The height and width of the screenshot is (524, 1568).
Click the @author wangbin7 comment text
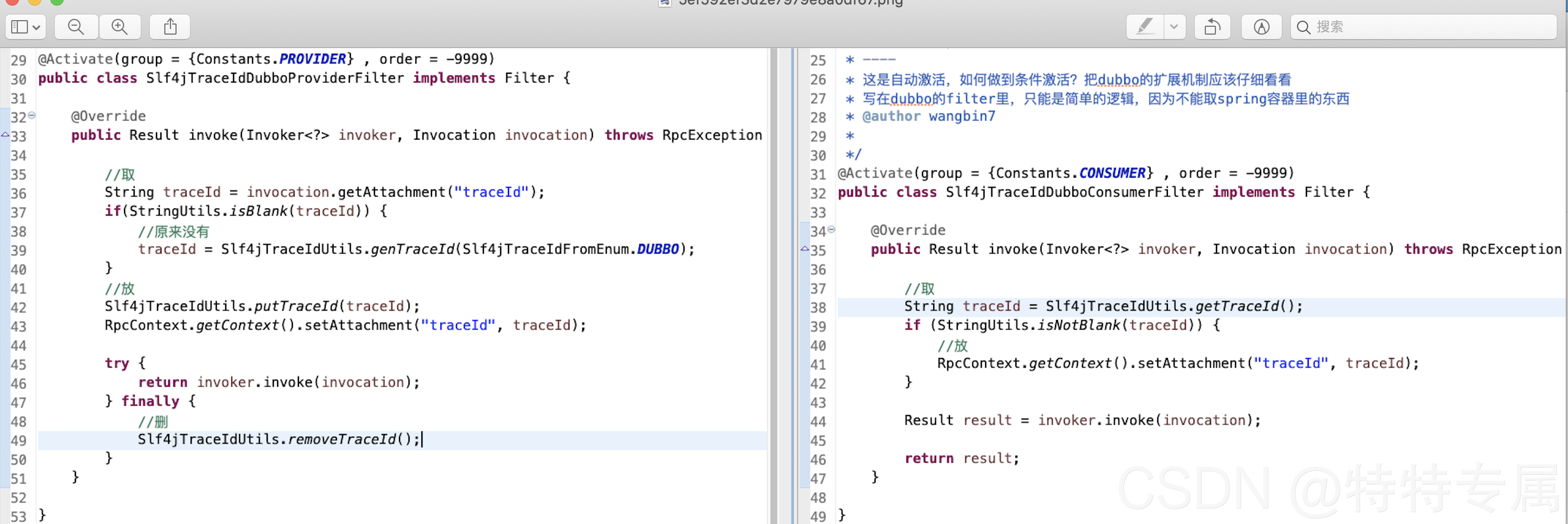(x=928, y=116)
